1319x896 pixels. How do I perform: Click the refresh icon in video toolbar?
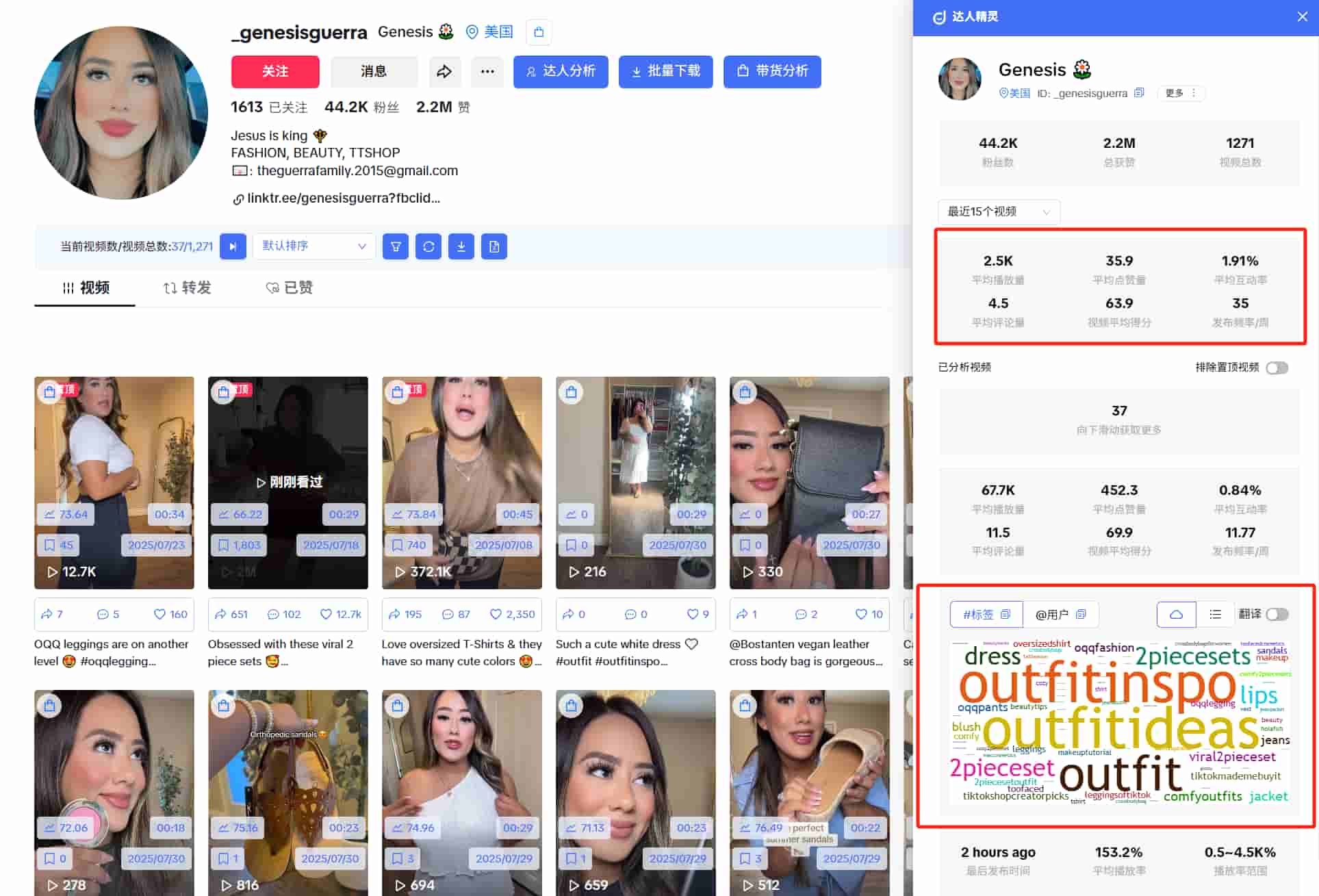point(428,246)
